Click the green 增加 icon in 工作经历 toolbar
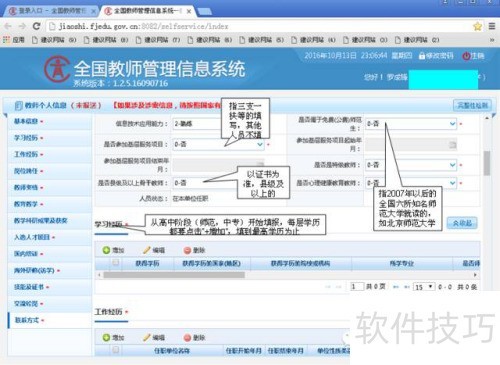 point(106,338)
